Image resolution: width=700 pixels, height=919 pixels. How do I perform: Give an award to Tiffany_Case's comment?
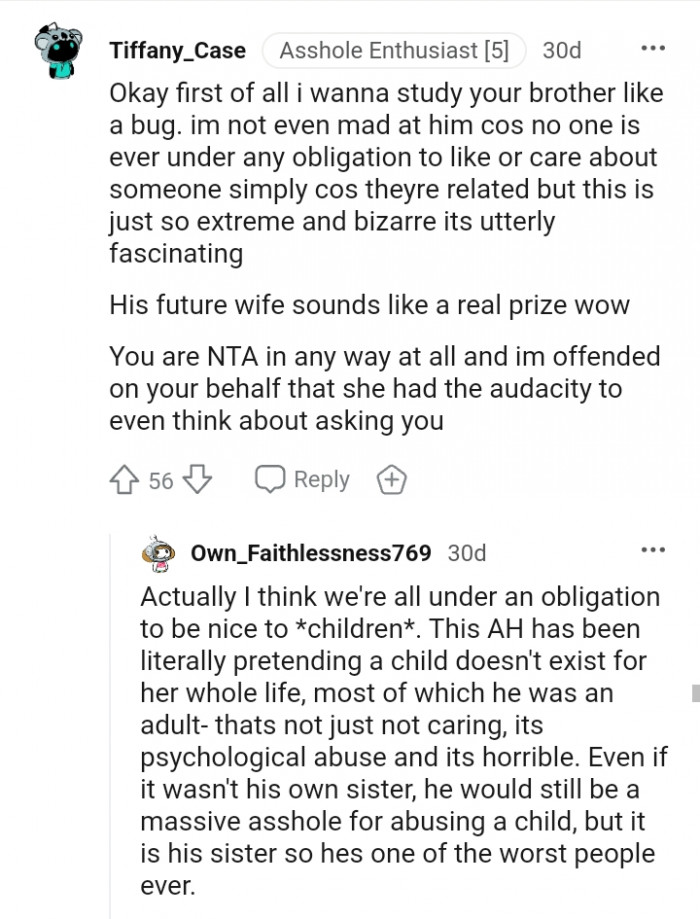click(x=391, y=481)
